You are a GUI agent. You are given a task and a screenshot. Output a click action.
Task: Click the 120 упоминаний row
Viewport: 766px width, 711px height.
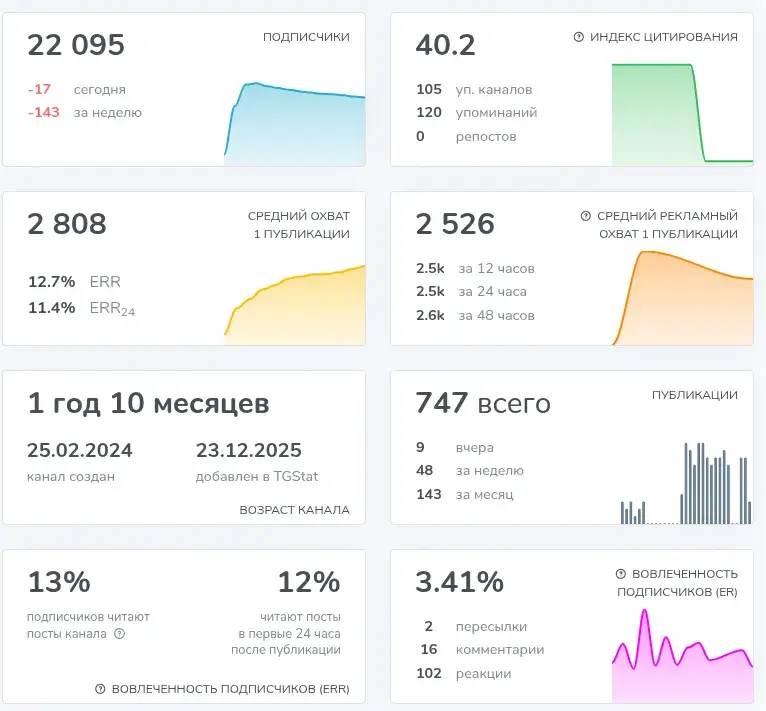click(476, 113)
